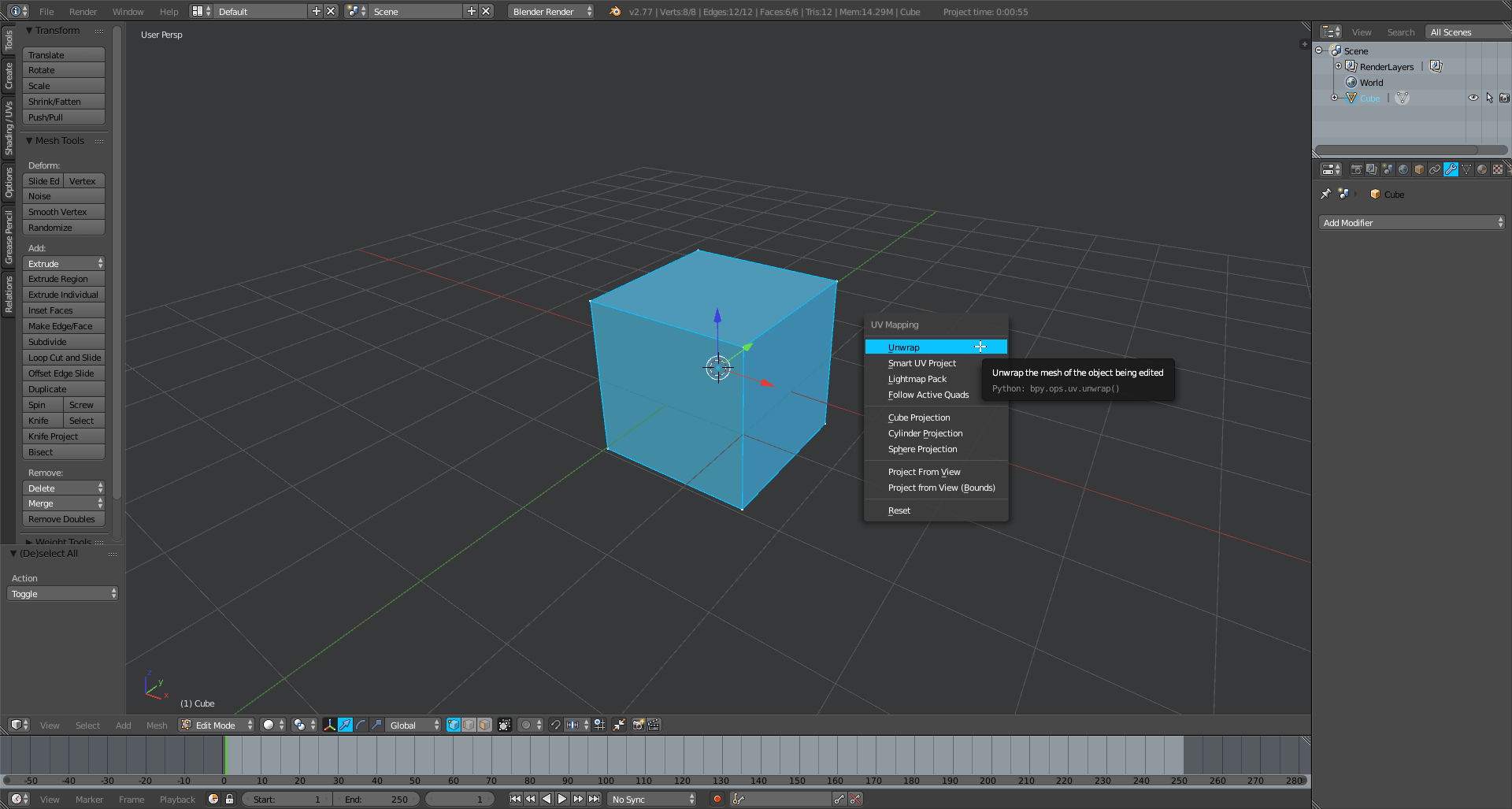Open the File menu
1512x809 pixels.
tap(46, 11)
